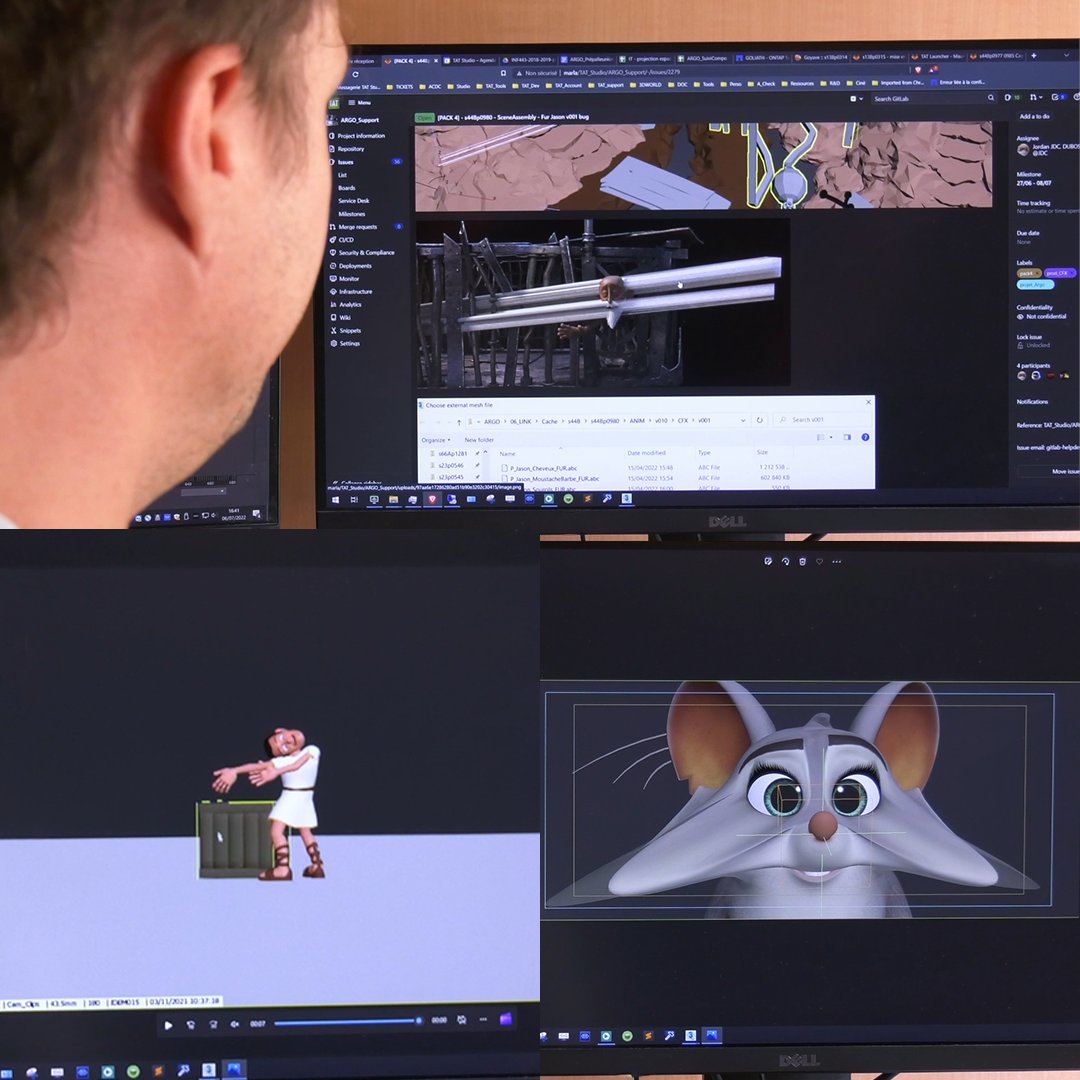1080x1080 pixels.
Task: Click the Brave shield icon in address bar
Action: point(917,70)
